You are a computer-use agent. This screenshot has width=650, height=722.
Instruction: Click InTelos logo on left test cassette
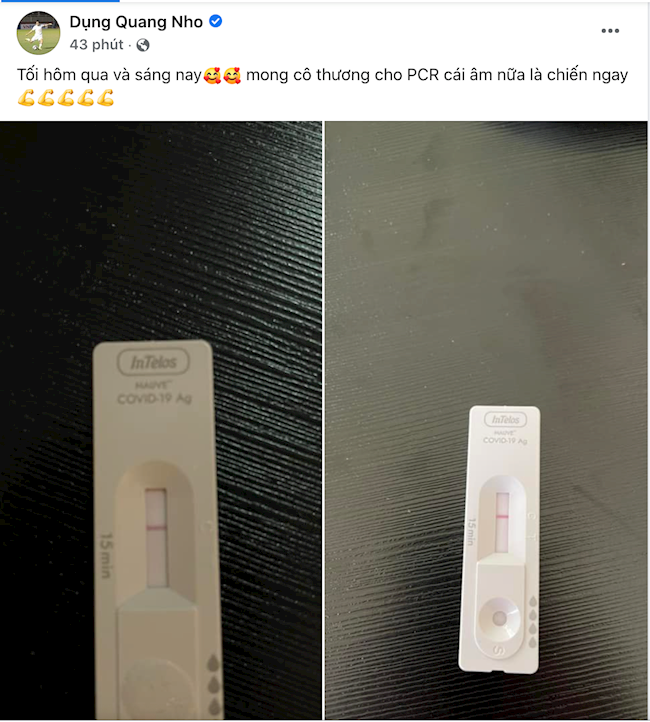(x=153, y=363)
